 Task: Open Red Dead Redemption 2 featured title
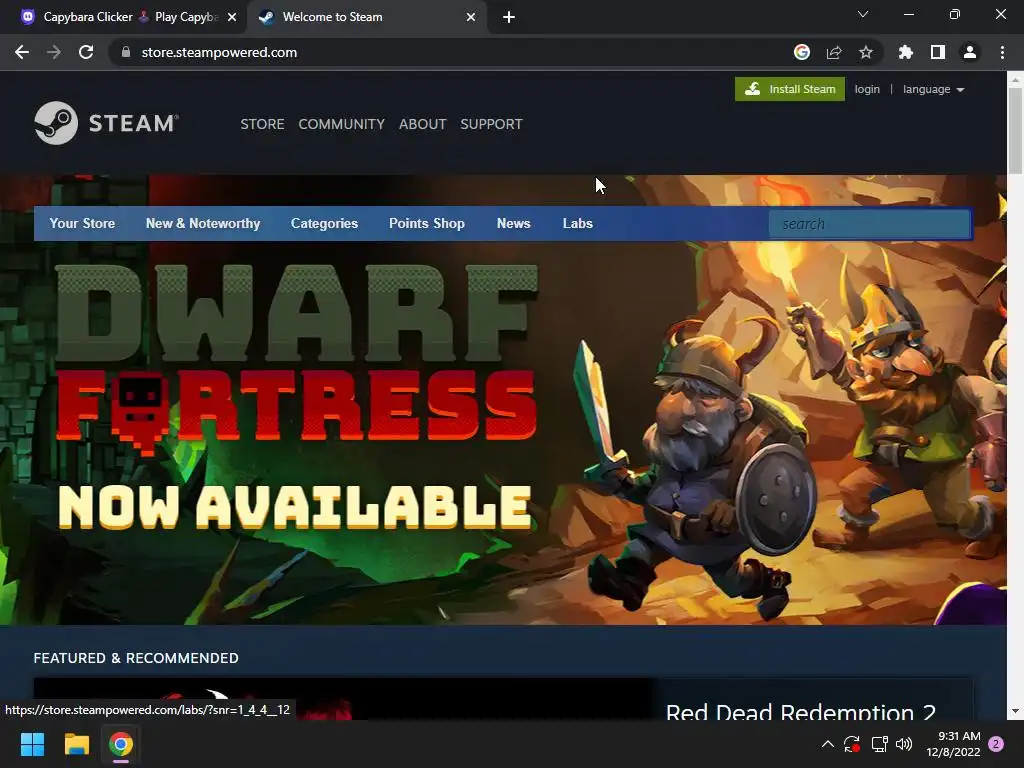click(801, 711)
